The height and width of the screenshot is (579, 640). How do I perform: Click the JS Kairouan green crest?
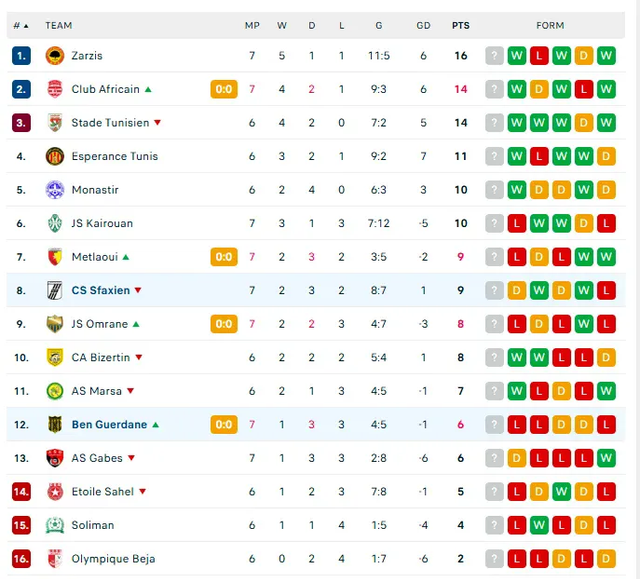coord(55,223)
